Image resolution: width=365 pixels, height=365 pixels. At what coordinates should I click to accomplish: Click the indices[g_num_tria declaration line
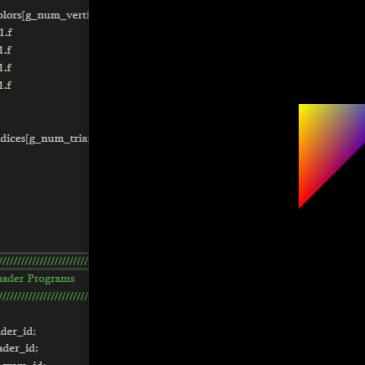point(44,139)
